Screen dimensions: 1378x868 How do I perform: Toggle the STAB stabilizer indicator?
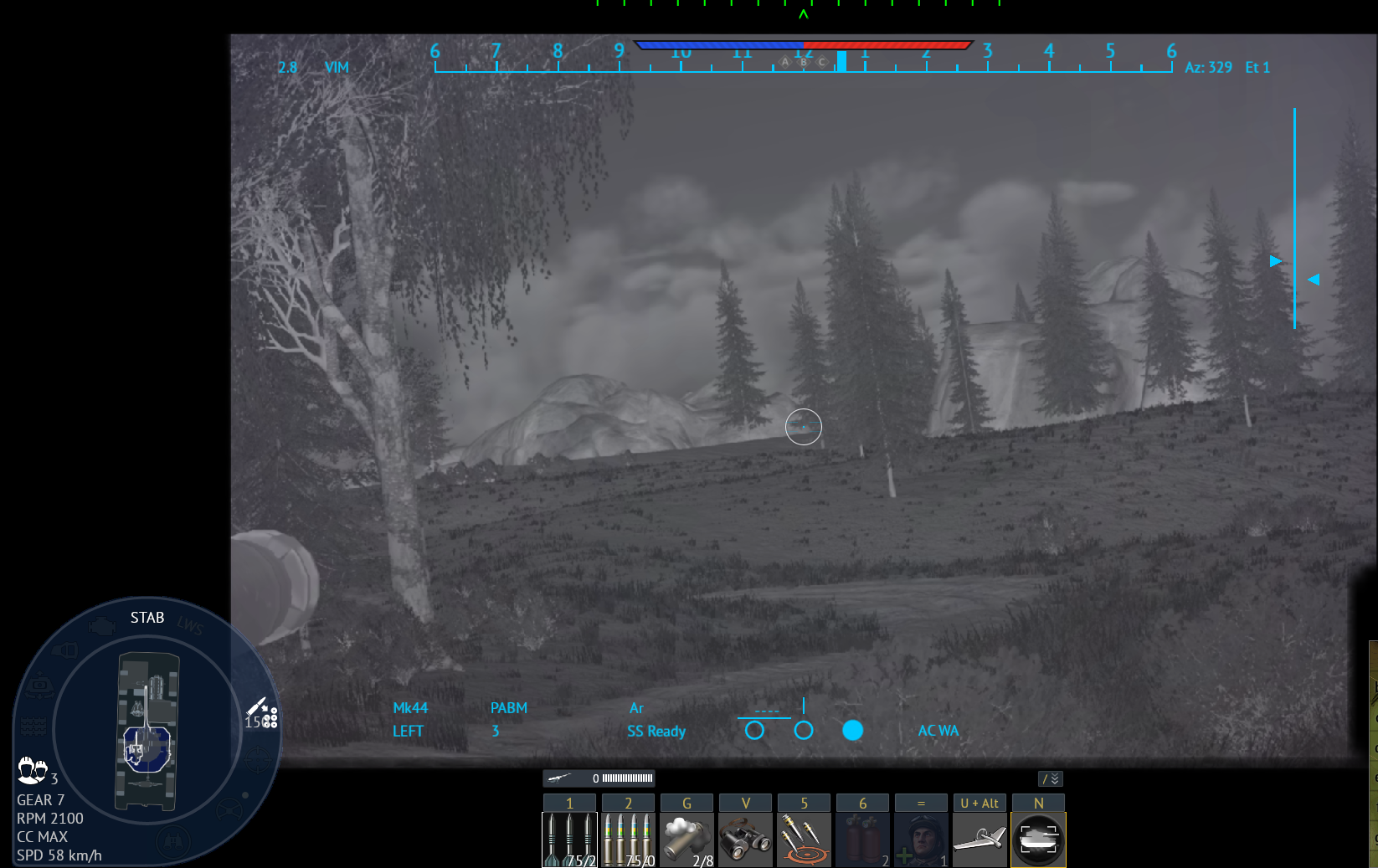[147, 618]
